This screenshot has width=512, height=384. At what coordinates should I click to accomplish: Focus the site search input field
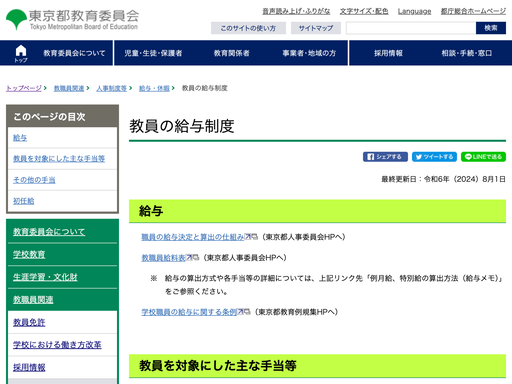pyautogui.click(x=411, y=28)
